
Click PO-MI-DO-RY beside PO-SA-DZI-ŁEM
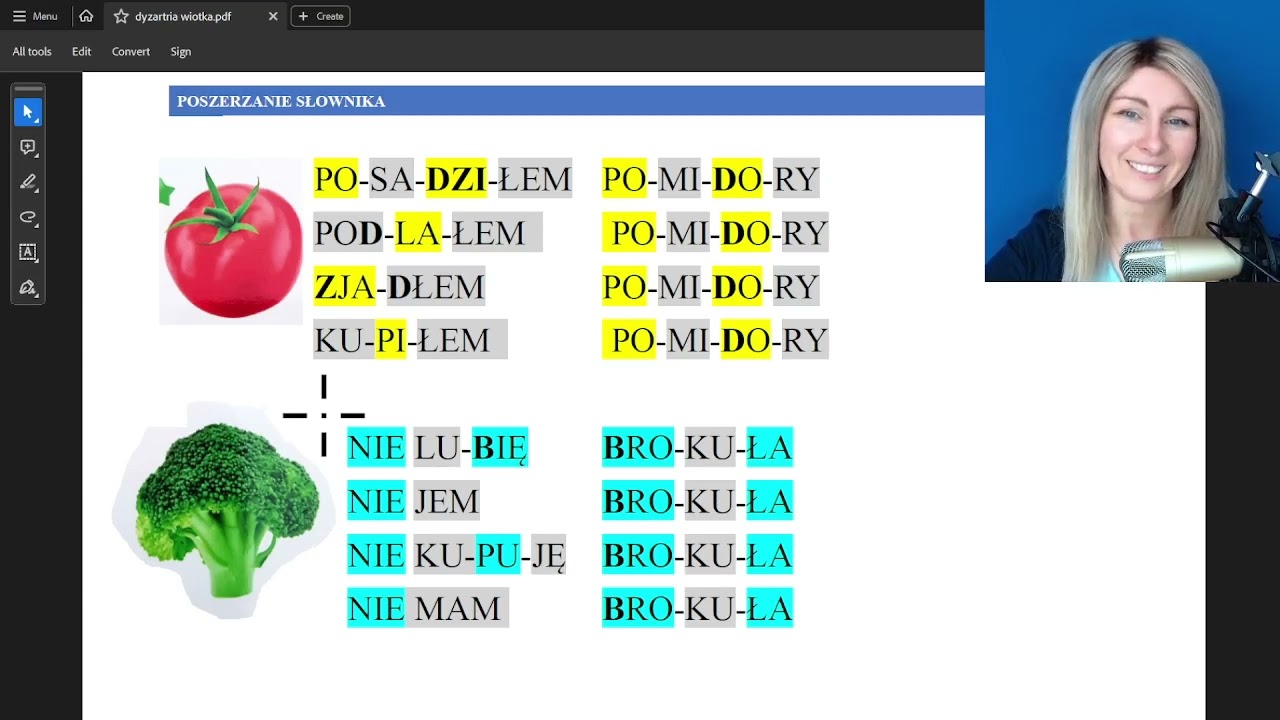(x=711, y=178)
